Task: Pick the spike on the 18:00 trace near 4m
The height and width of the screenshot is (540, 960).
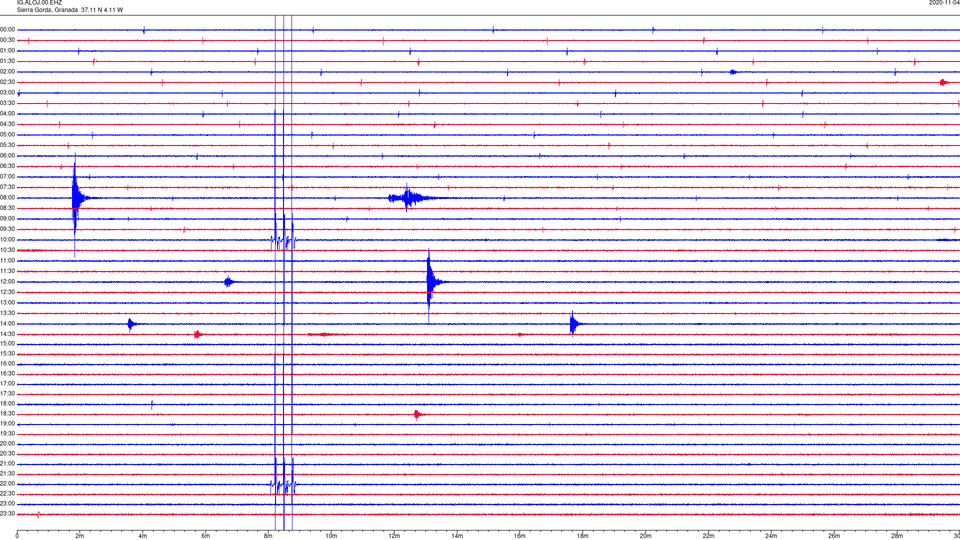Action: tap(152, 404)
